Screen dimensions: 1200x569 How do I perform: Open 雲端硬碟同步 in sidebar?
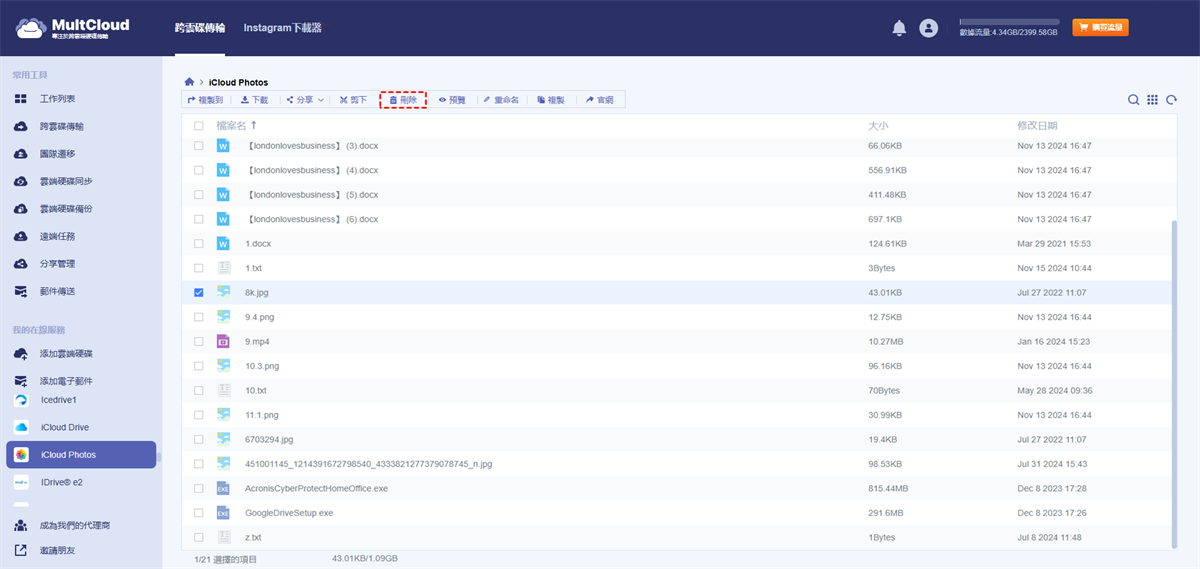pos(66,181)
